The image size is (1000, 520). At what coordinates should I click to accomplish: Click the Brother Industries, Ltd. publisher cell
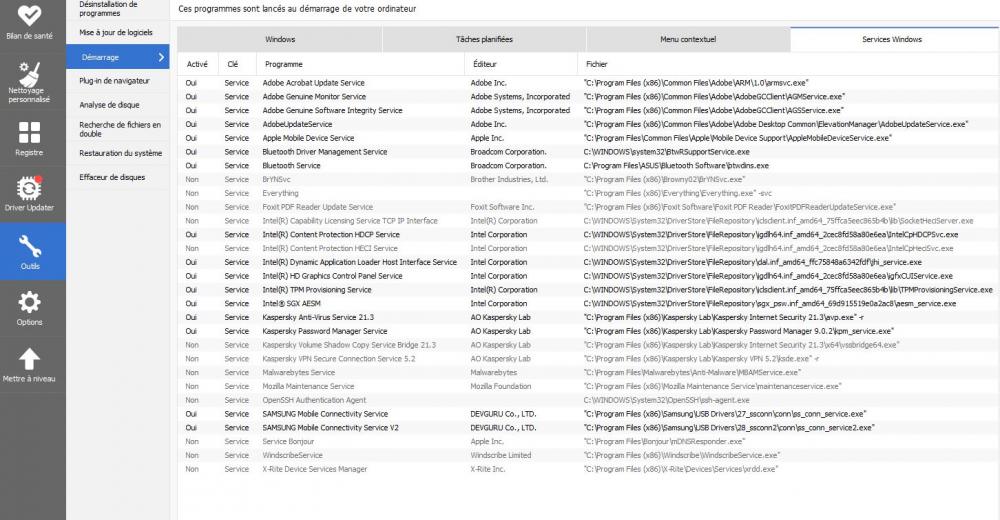(509, 179)
